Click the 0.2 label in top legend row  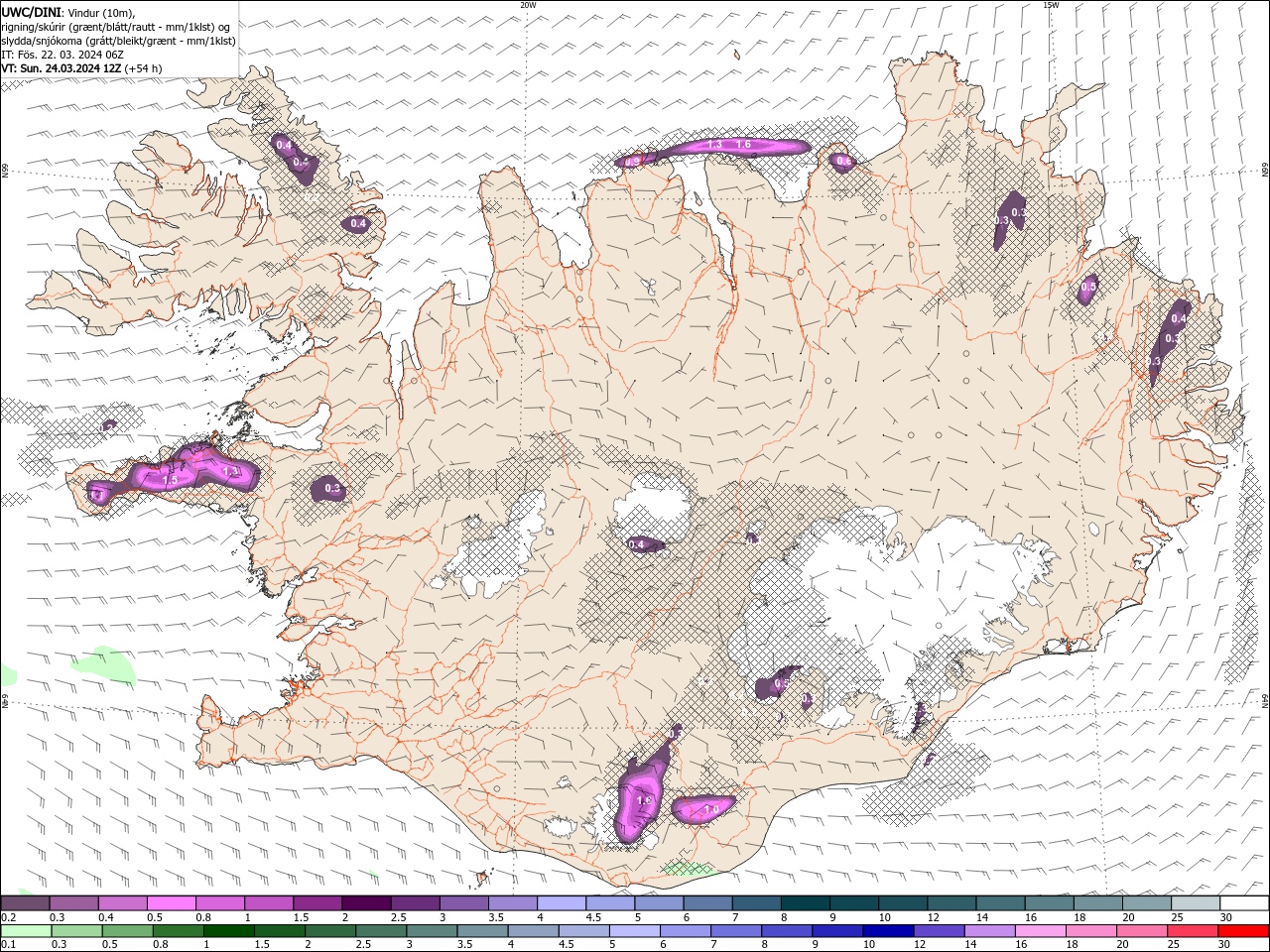8,917
